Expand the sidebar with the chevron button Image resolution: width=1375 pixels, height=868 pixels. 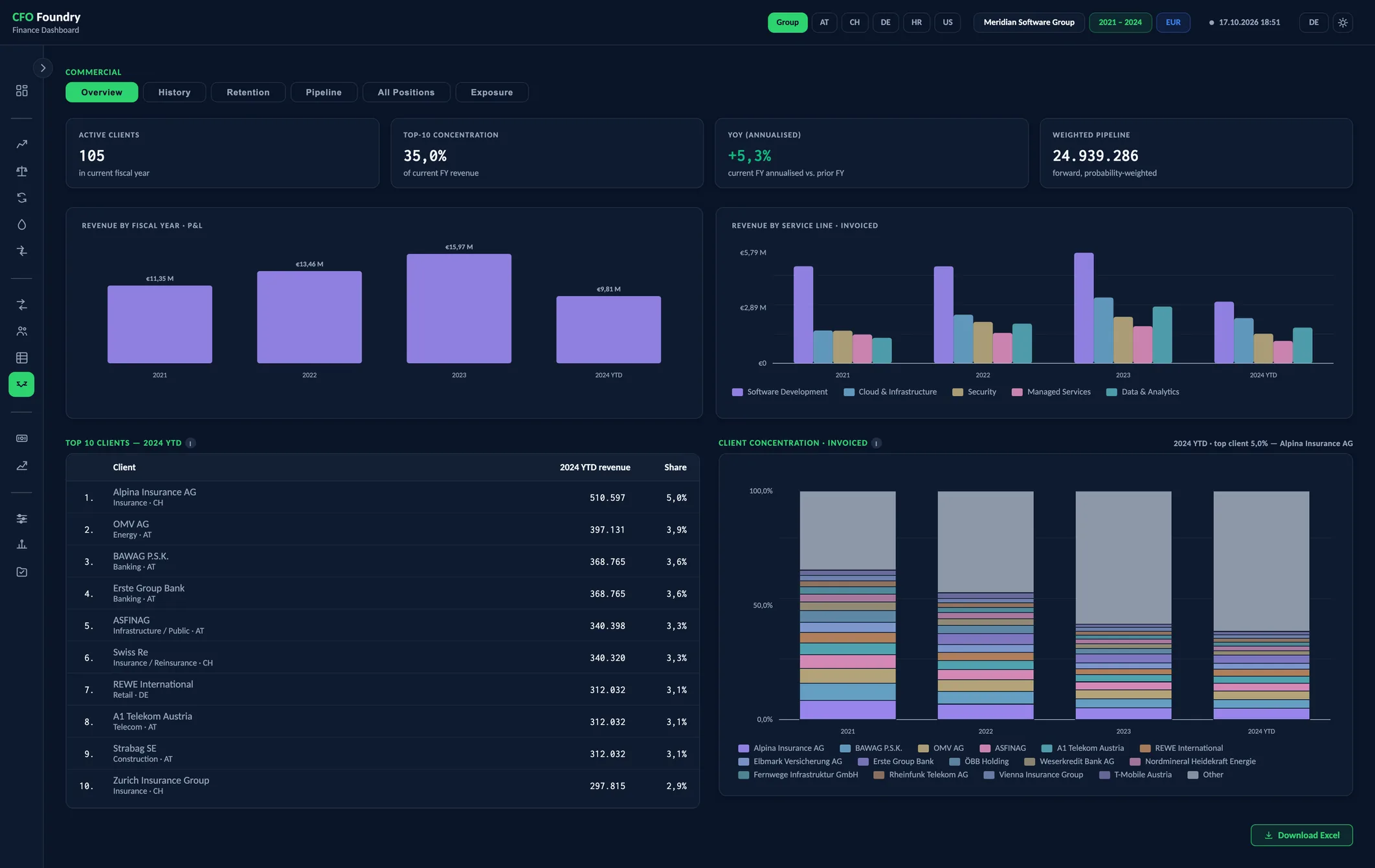coord(43,67)
